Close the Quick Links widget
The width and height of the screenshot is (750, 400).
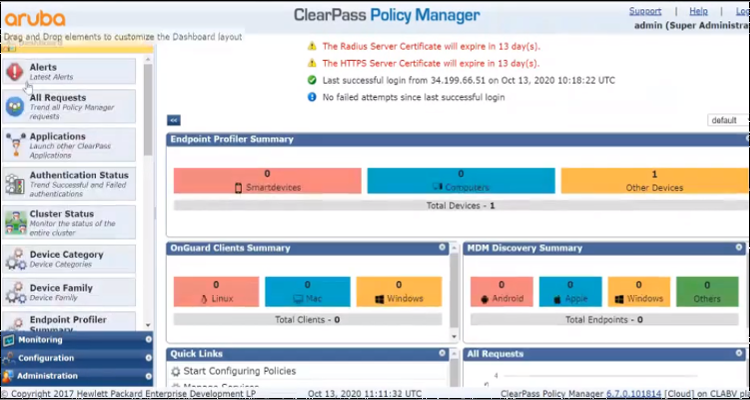(x=442, y=353)
